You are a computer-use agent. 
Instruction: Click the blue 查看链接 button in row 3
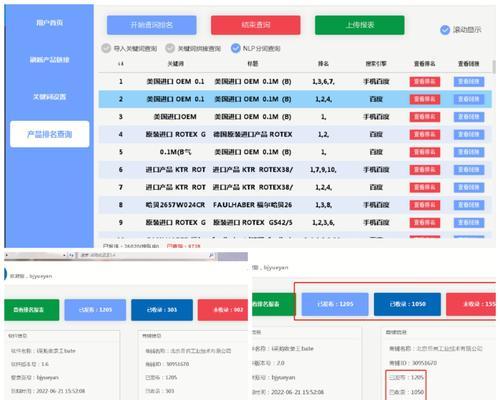click(x=469, y=117)
